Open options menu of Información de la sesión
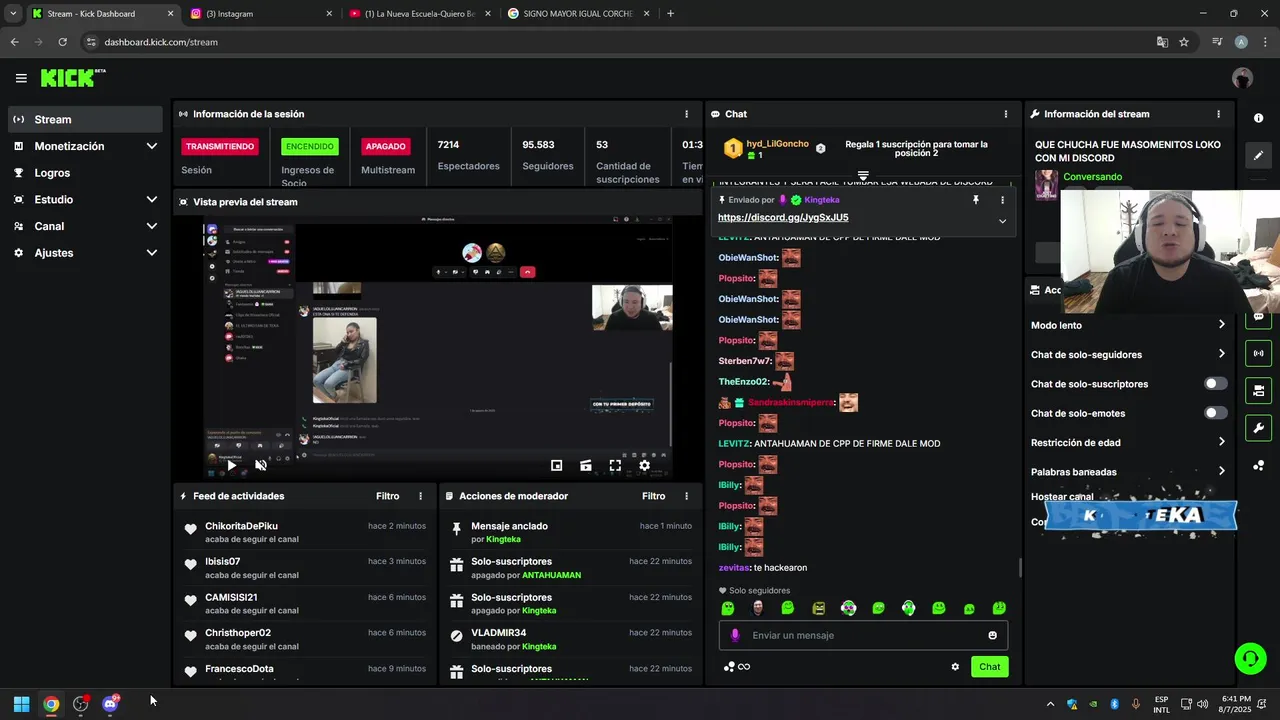This screenshot has width=1280, height=720. pyautogui.click(x=686, y=114)
